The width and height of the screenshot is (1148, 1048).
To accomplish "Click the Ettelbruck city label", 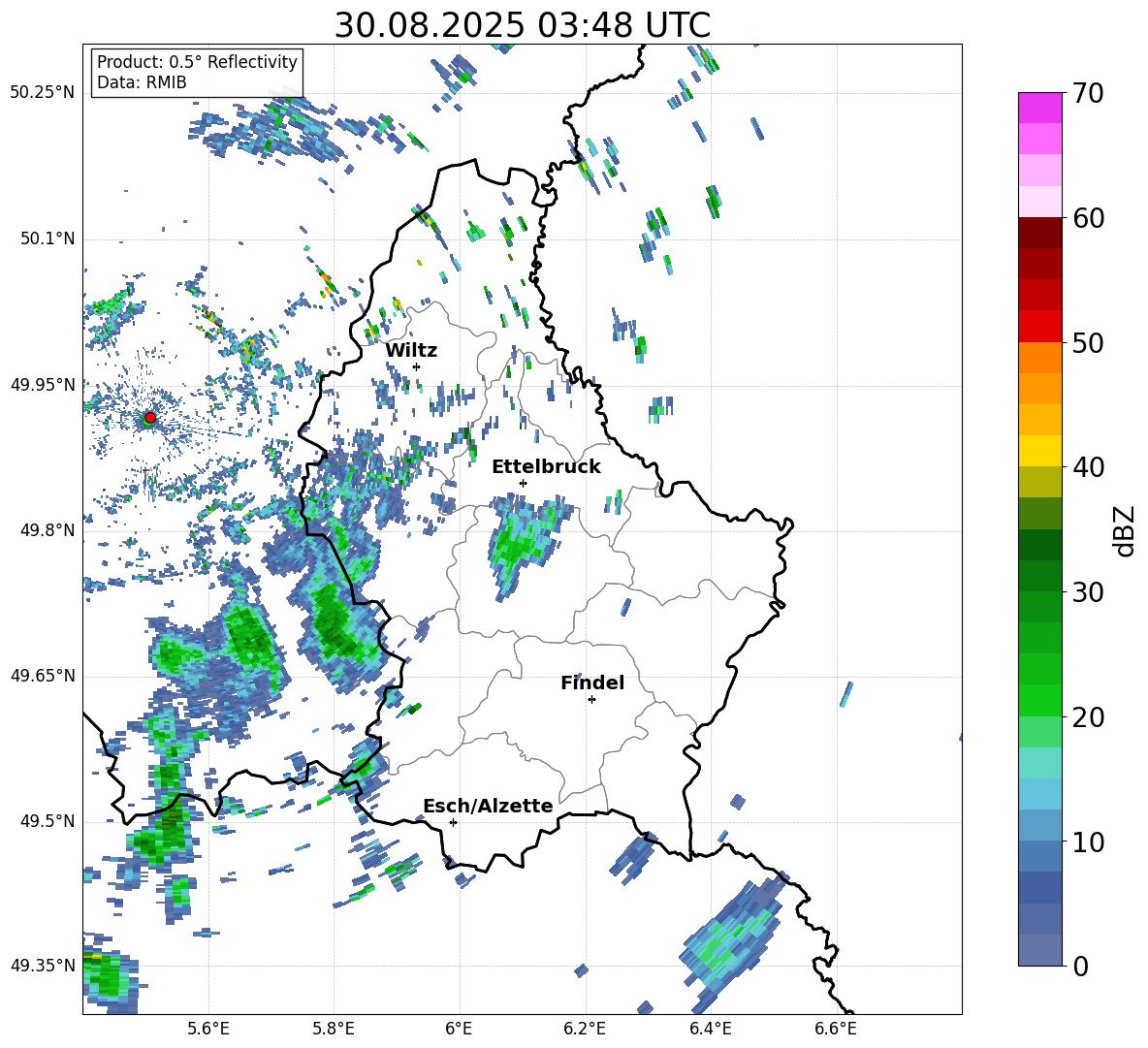I will (546, 467).
